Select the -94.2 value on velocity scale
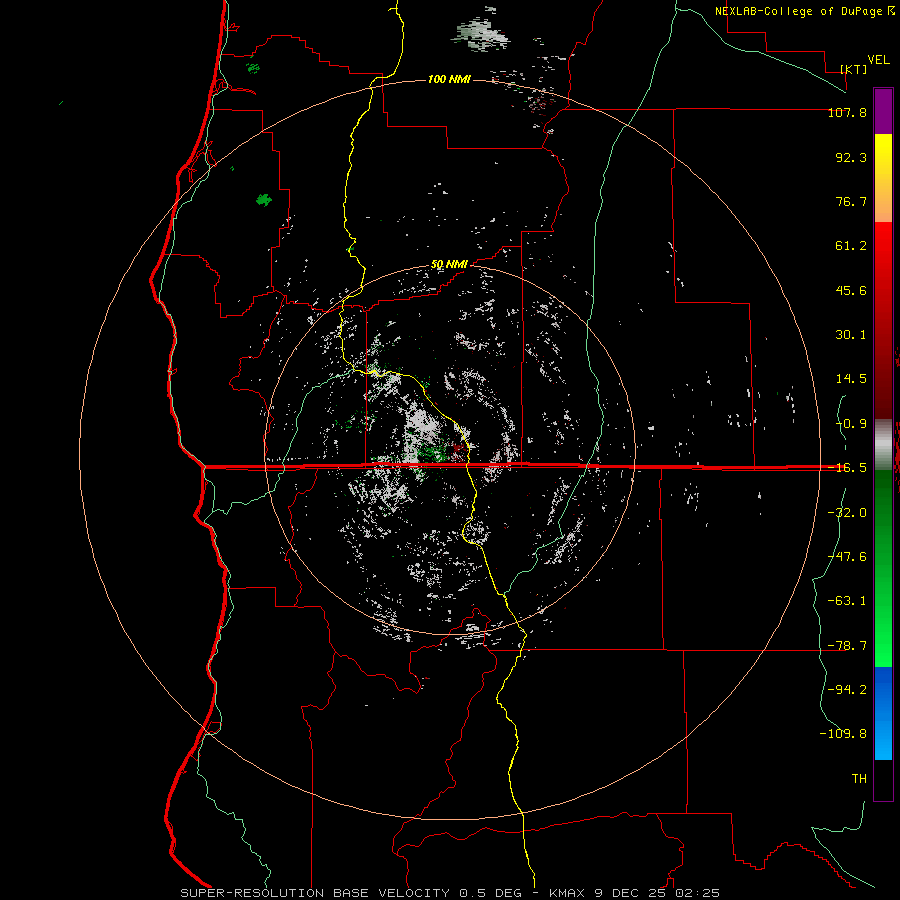This screenshot has width=900, height=900. 847,690
